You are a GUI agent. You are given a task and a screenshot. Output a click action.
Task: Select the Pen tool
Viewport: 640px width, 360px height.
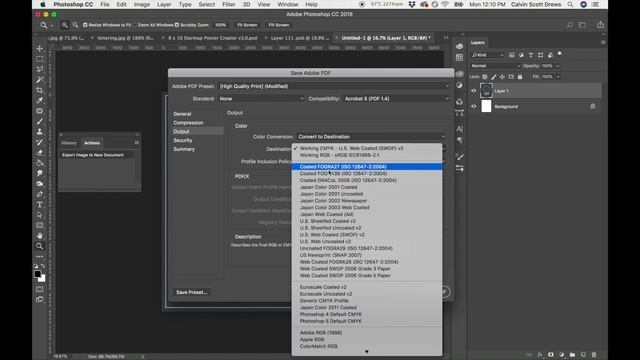point(40,194)
